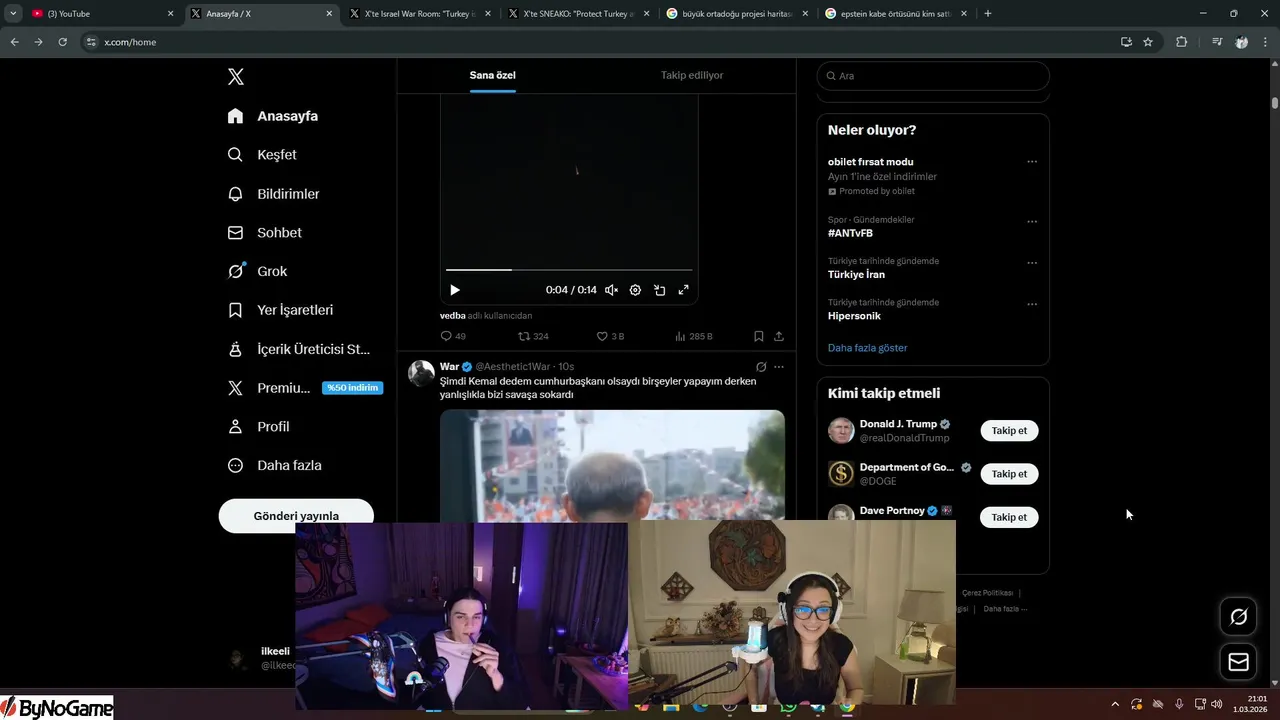Go back in browser
The height and width of the screenshot is (720, 1280).
click(14, 42)
